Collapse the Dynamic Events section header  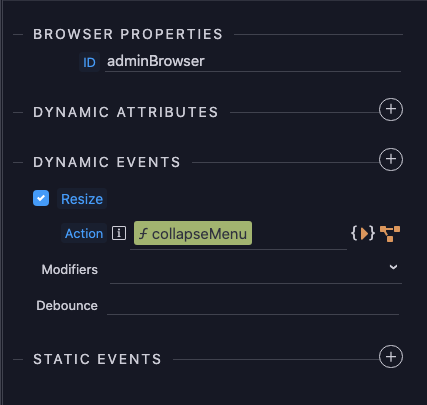click(107, 162)
